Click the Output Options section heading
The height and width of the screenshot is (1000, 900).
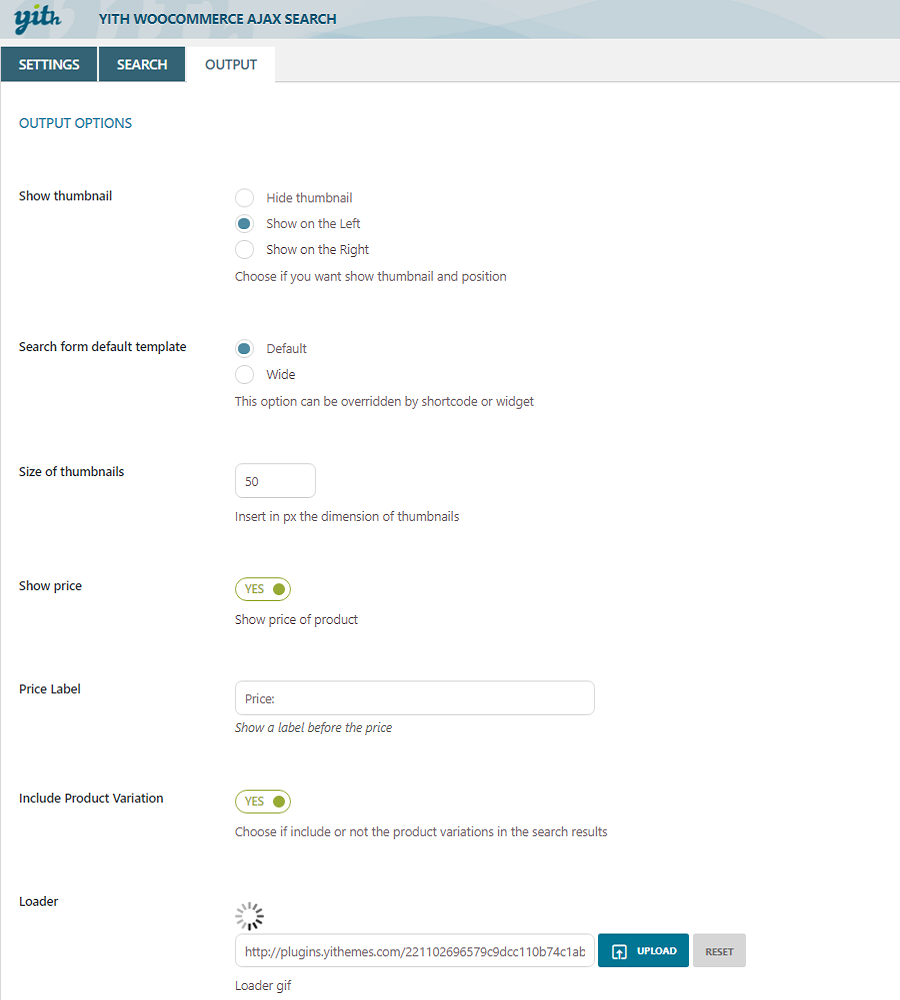76,124
